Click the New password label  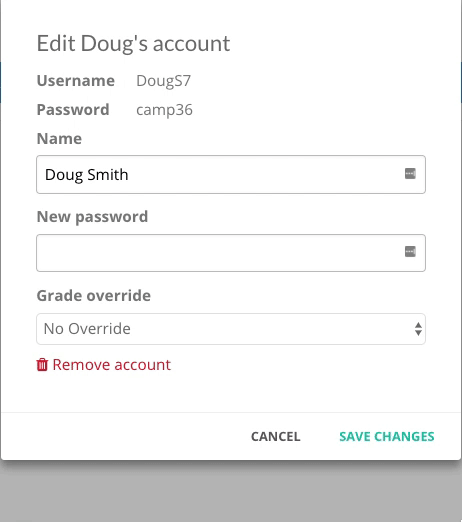pos(92,217)
